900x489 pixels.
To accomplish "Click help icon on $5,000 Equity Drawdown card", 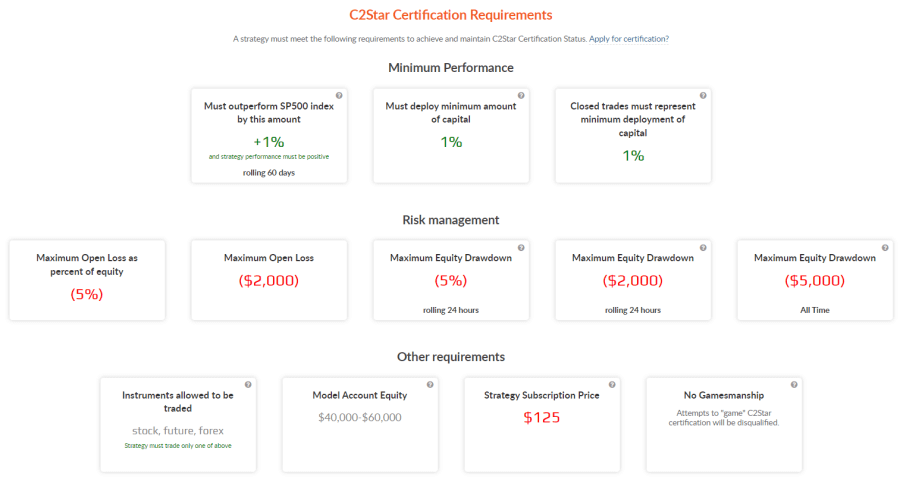I will (x=885, y=247).
